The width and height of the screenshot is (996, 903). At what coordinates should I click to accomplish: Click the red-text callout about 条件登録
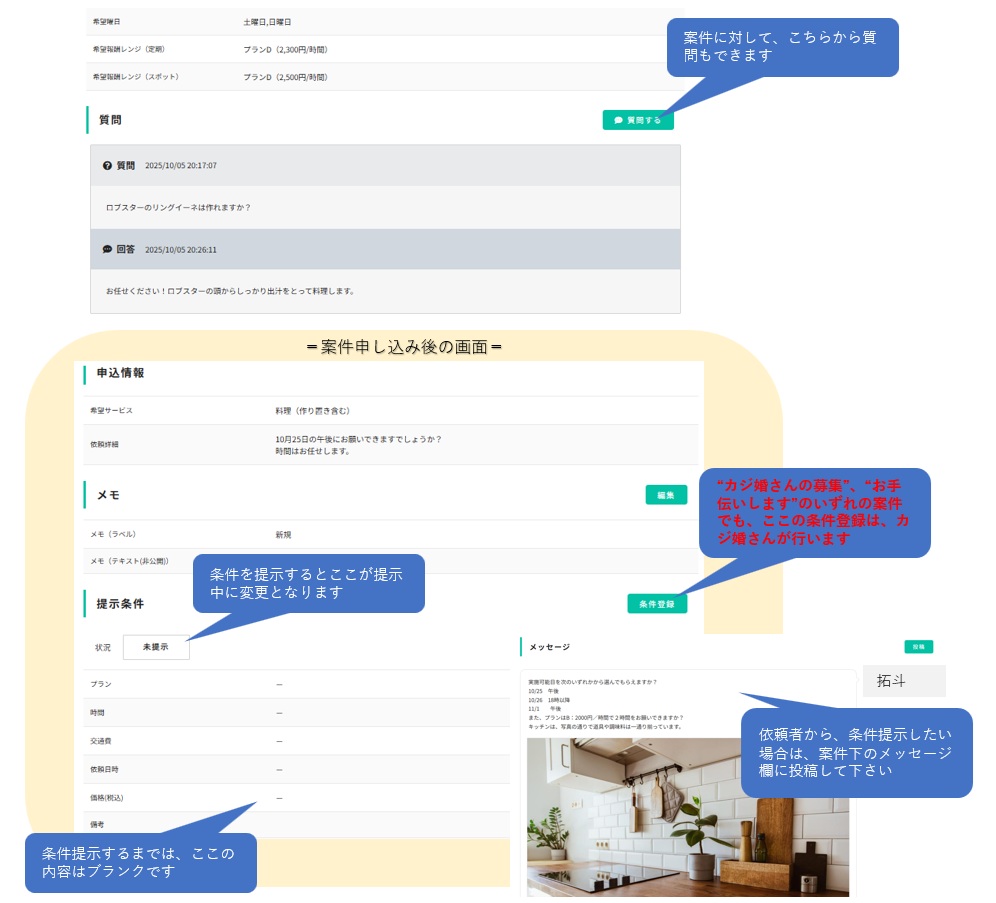(x=814, y=511)
